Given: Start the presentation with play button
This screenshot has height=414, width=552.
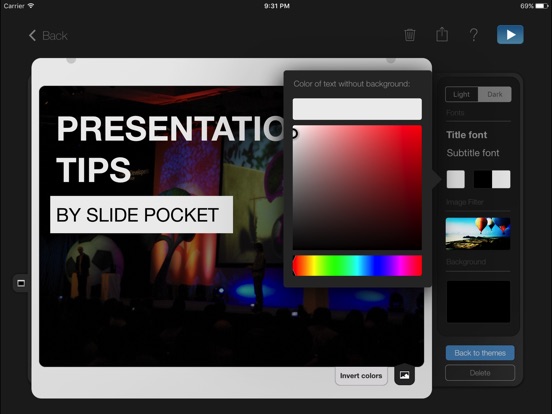Looking at the screenshot, I should pyautogui.click(x=510, y=34).
